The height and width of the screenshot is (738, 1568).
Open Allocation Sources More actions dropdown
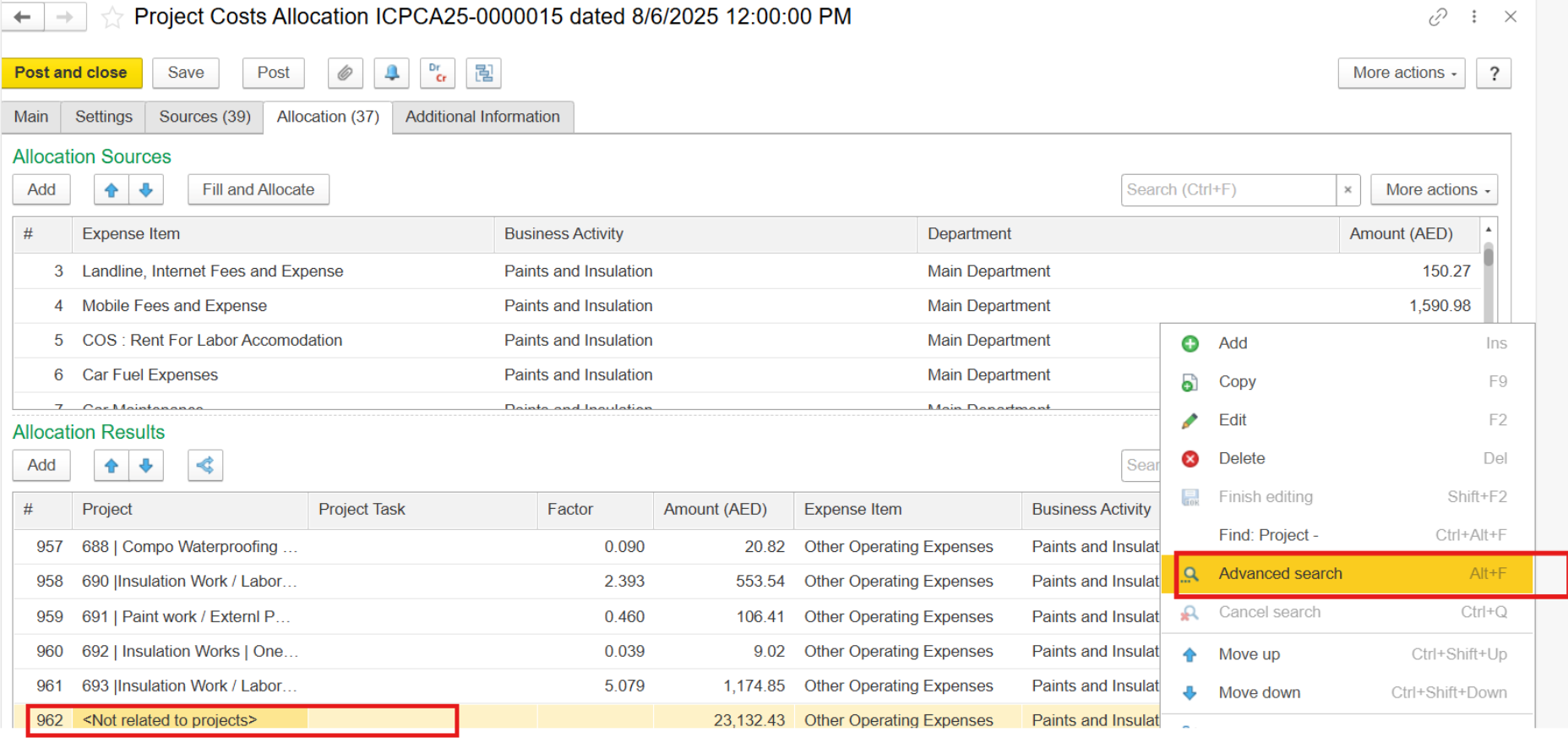[1434, 190]
